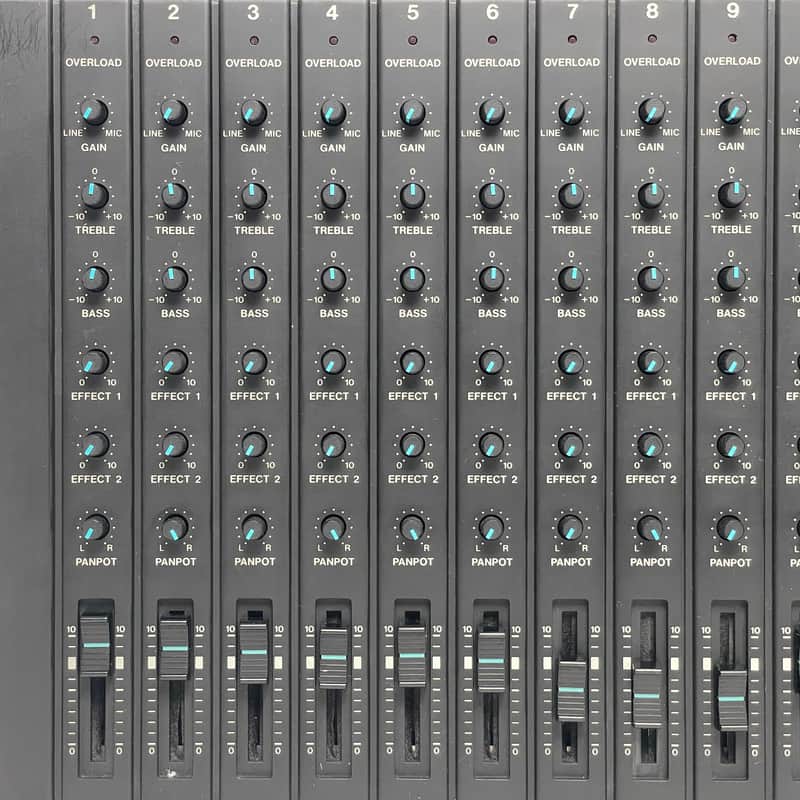This screenshot has width=800, height=800.
Task: Click channel 6 EFFECT 2 knob
Action: (x=491, y=445)
